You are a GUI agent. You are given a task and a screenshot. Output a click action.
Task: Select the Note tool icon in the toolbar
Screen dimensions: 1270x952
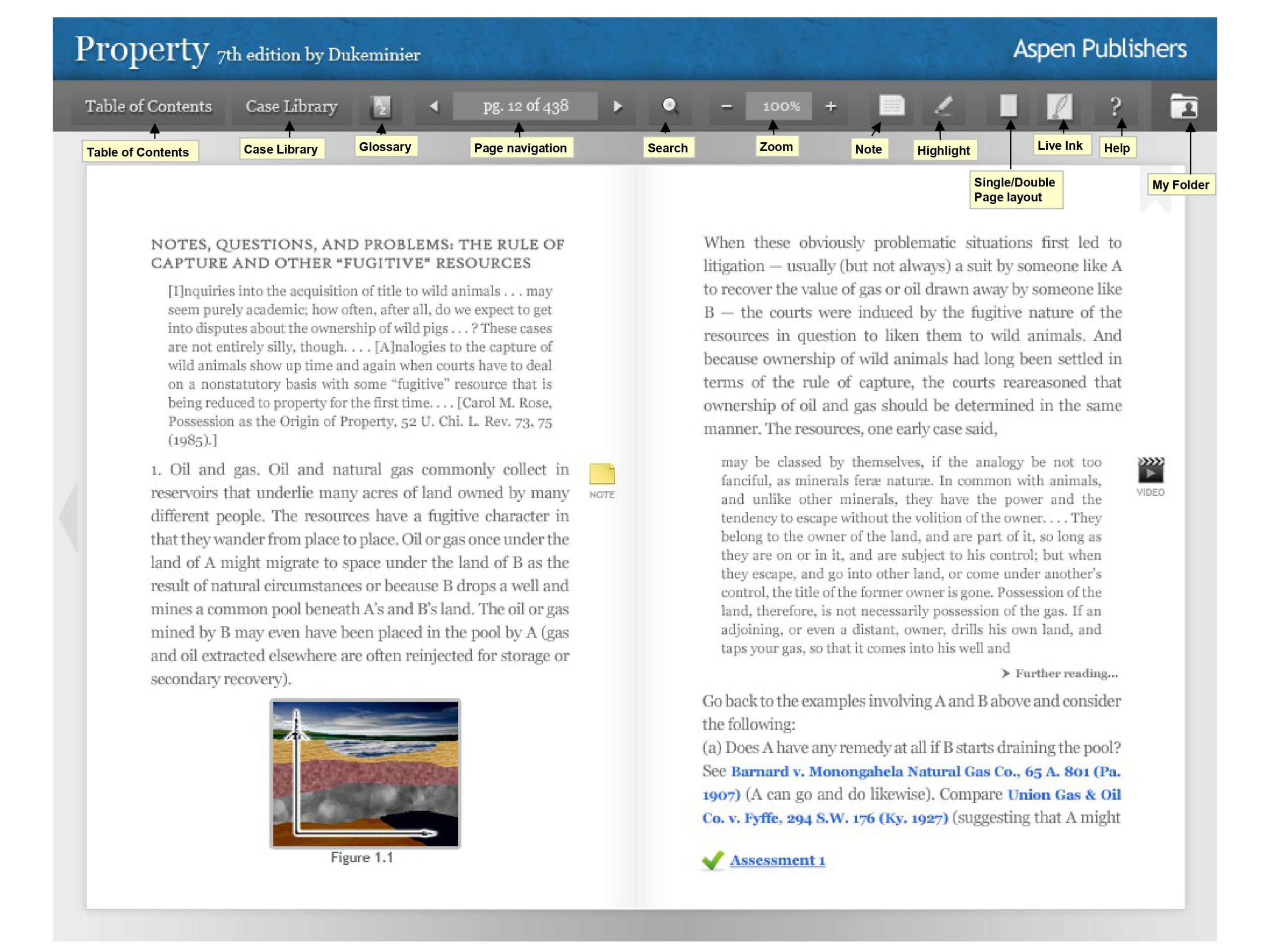(891, 106)
